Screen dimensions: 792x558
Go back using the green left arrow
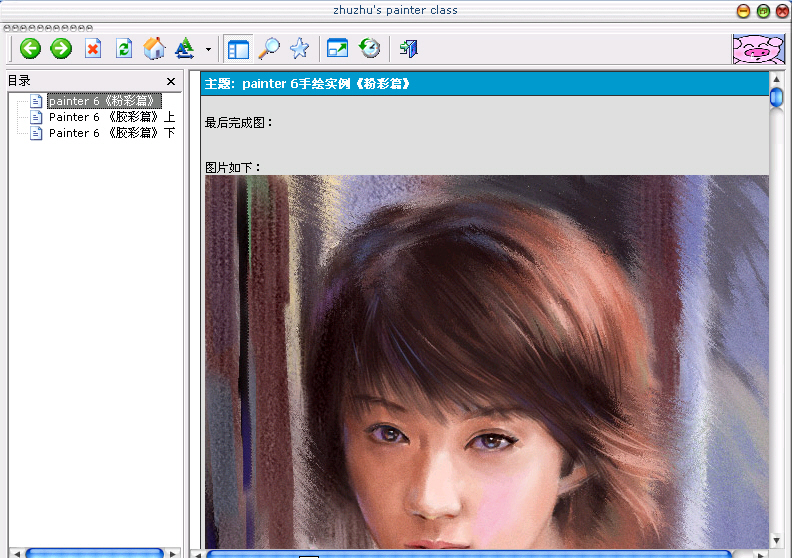click(x=30, y=48)
